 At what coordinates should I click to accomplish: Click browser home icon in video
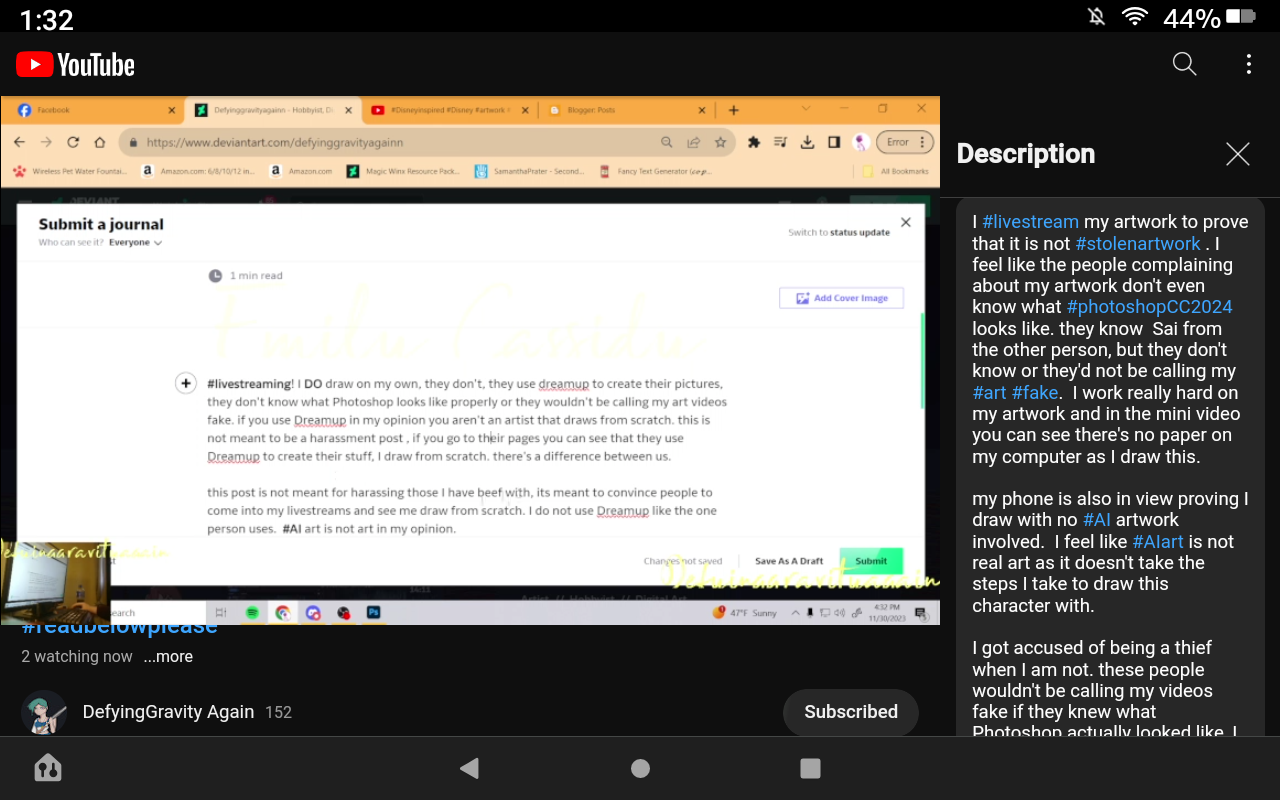pyautogui.click(x=100, y=142)
